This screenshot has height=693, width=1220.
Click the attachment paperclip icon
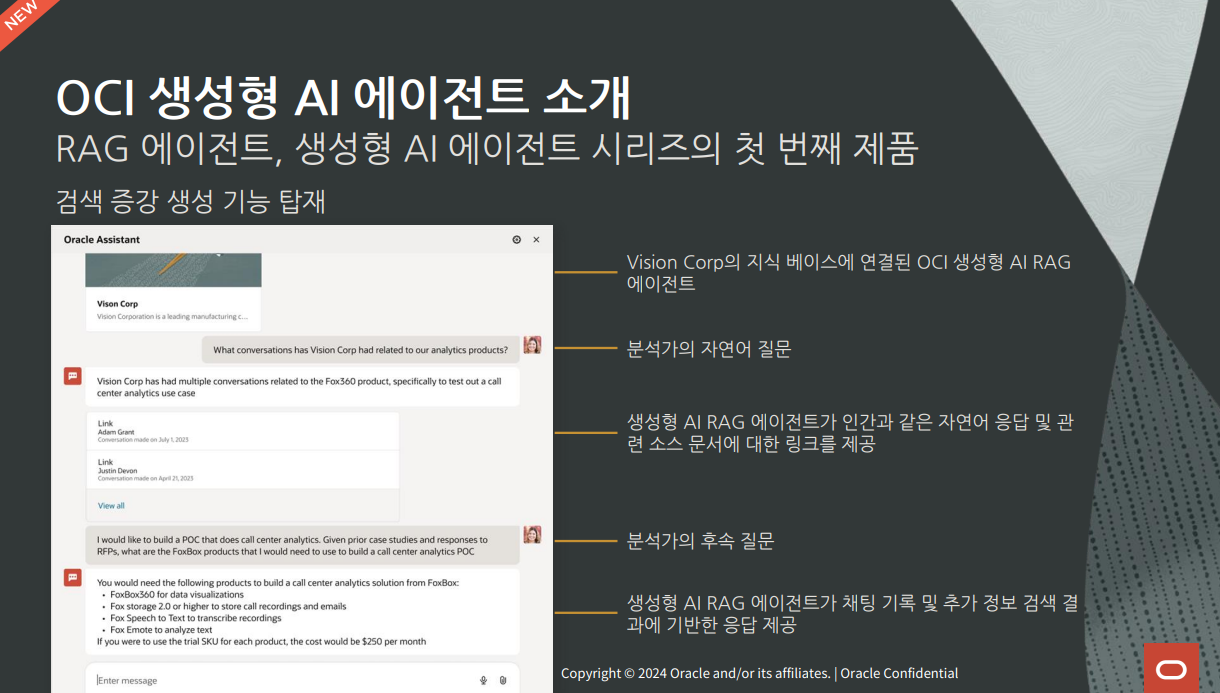503,680
